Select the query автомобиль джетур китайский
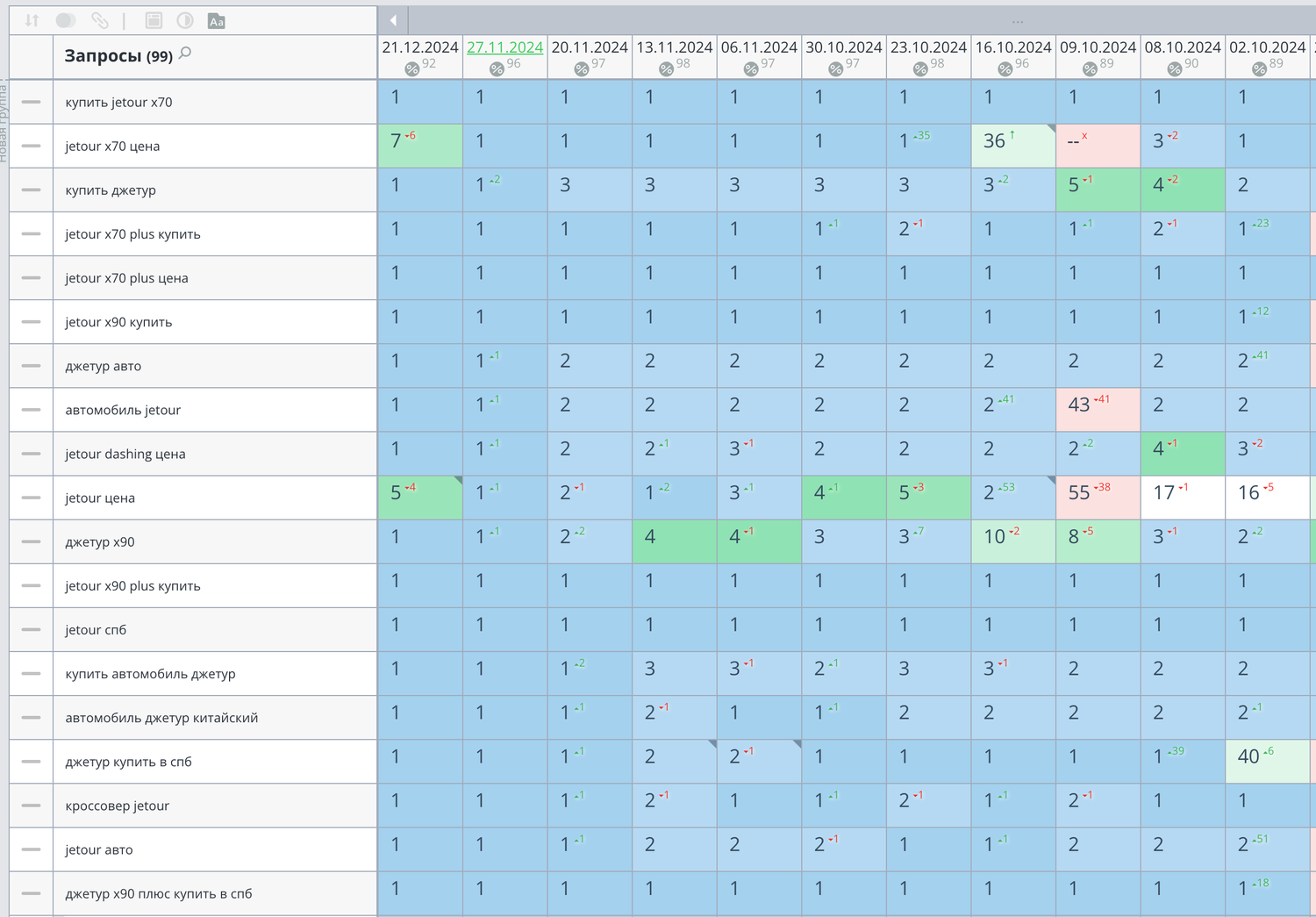This screenshot has width=1316, height=917. point(161,718)
